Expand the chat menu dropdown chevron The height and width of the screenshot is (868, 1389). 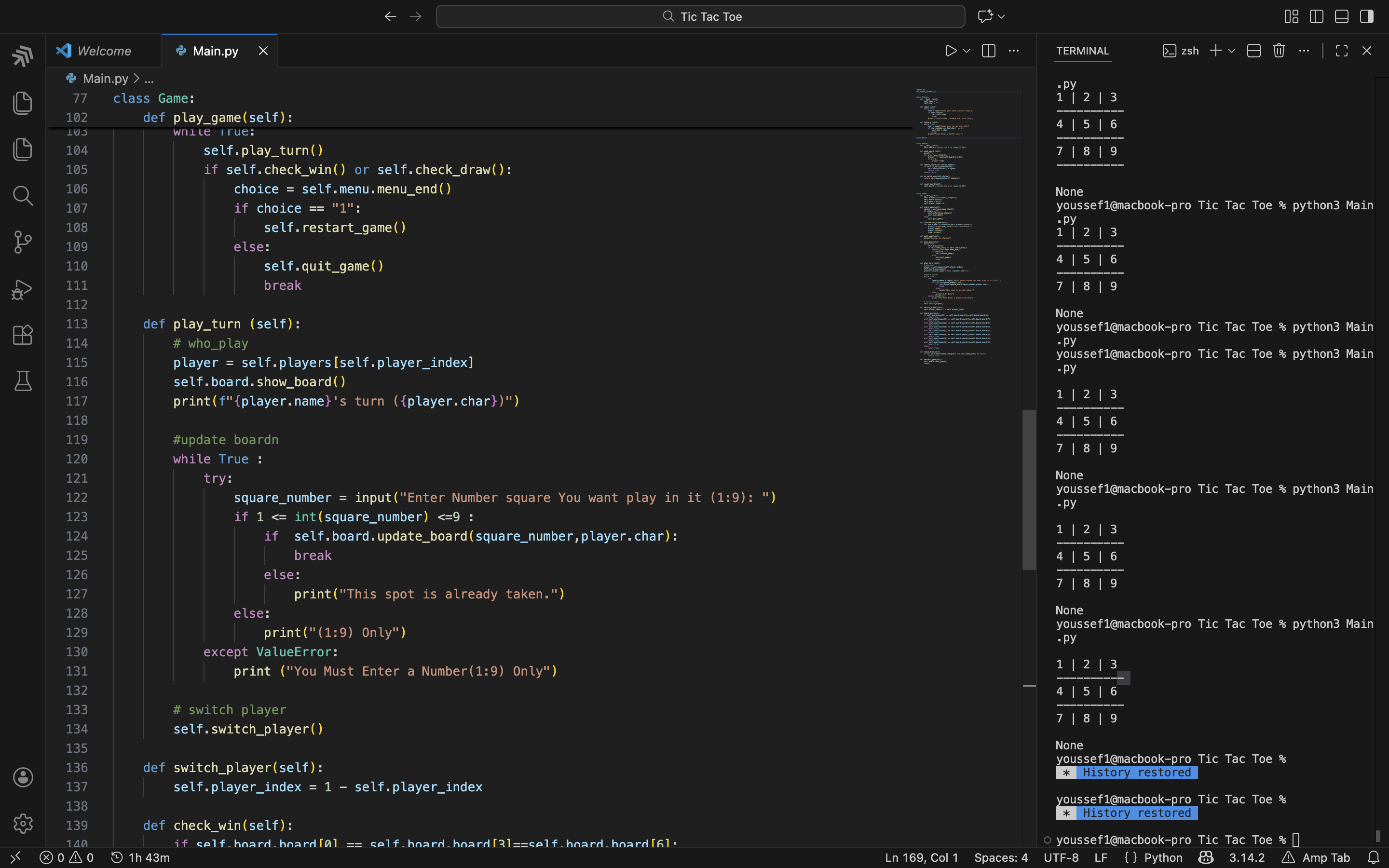(x=1002, y=17)
